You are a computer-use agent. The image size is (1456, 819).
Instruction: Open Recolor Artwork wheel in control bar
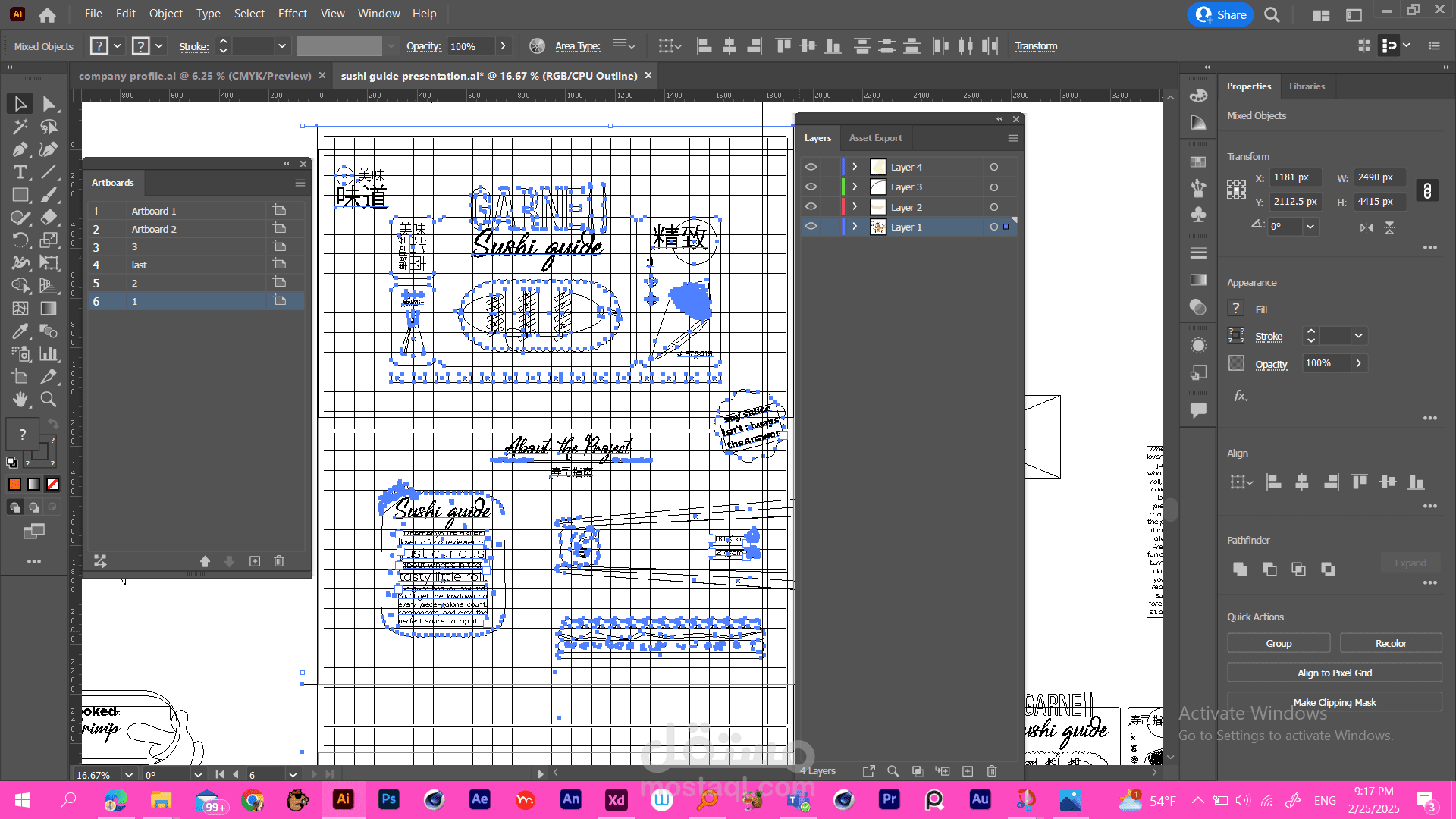pos(537,46)
